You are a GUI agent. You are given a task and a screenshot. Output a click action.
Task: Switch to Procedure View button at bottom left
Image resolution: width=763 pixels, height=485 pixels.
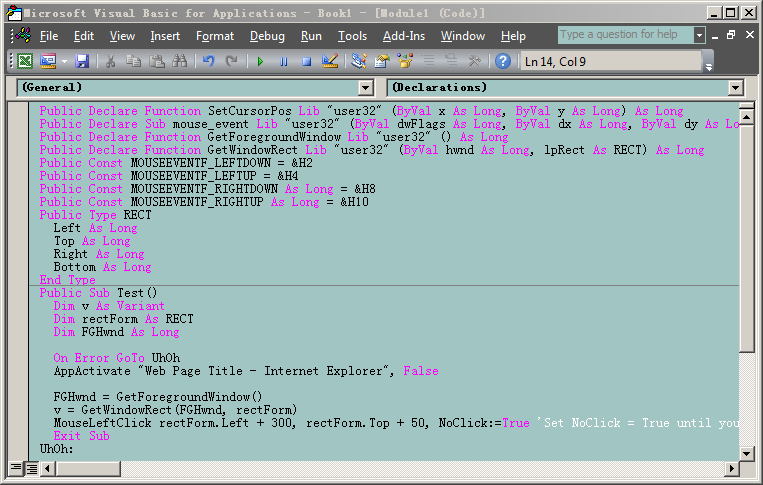[16, 469]
